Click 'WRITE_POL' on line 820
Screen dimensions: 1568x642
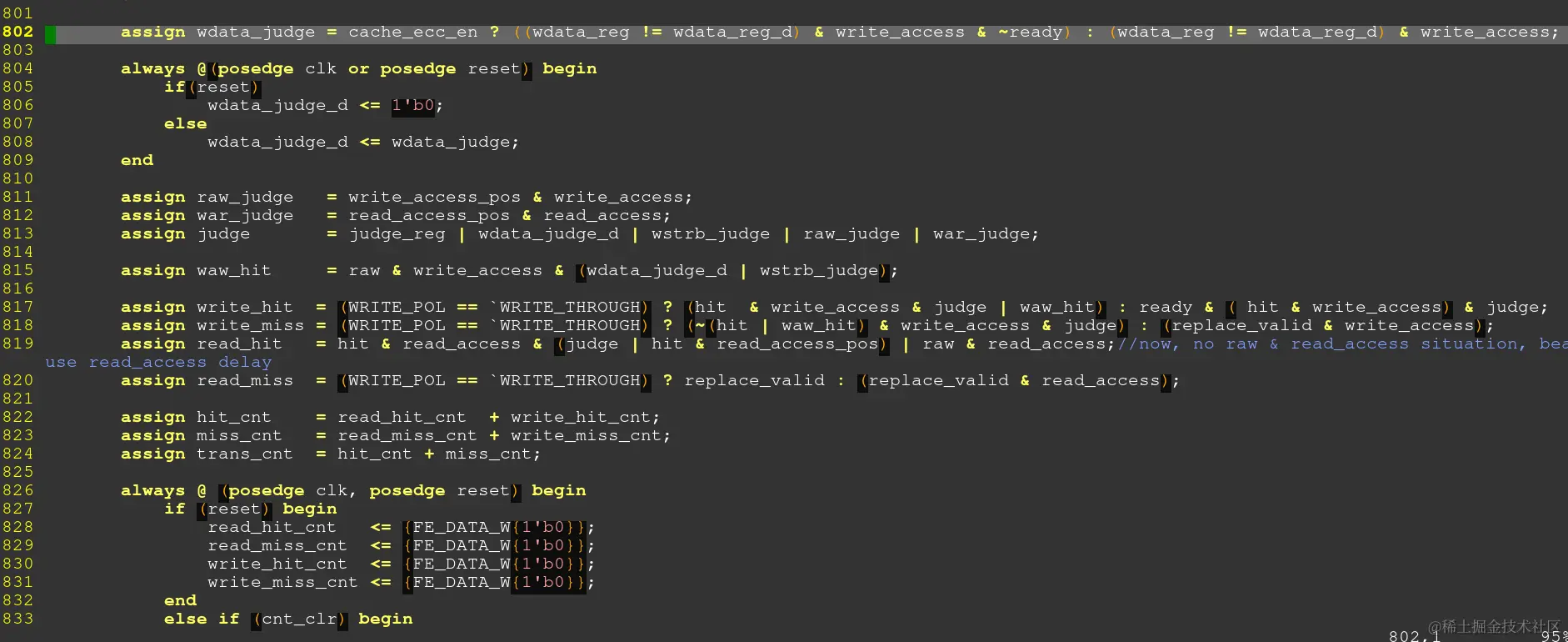pyautogui.click(x=397, y=380)
